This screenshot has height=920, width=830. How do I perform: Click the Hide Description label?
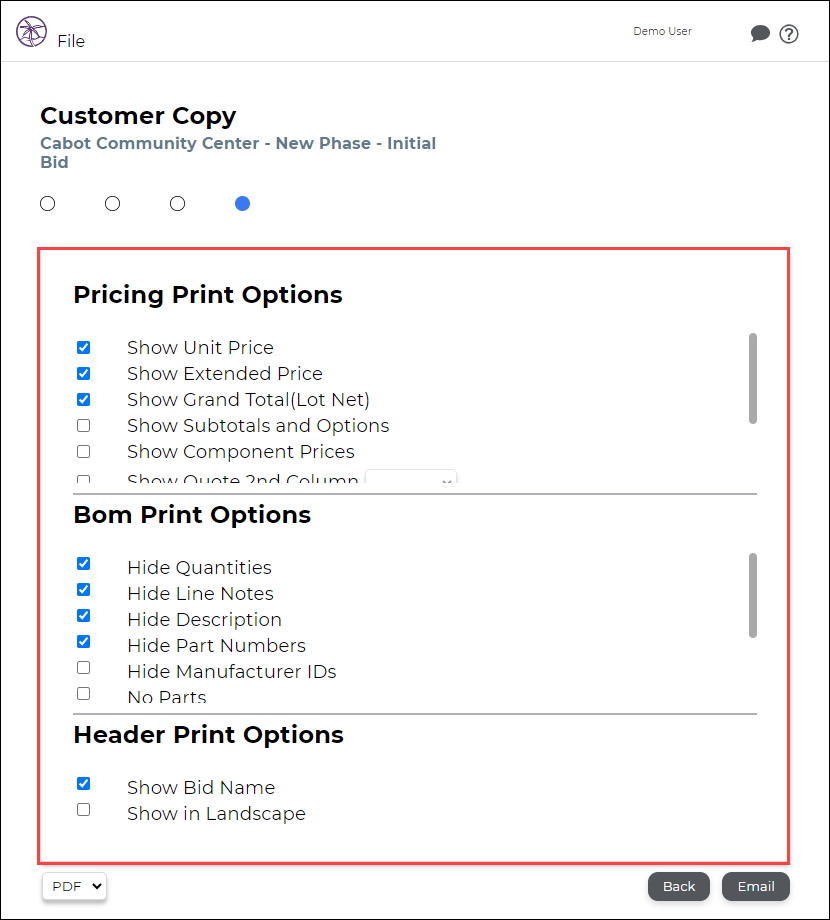click(x=205, y=620)
